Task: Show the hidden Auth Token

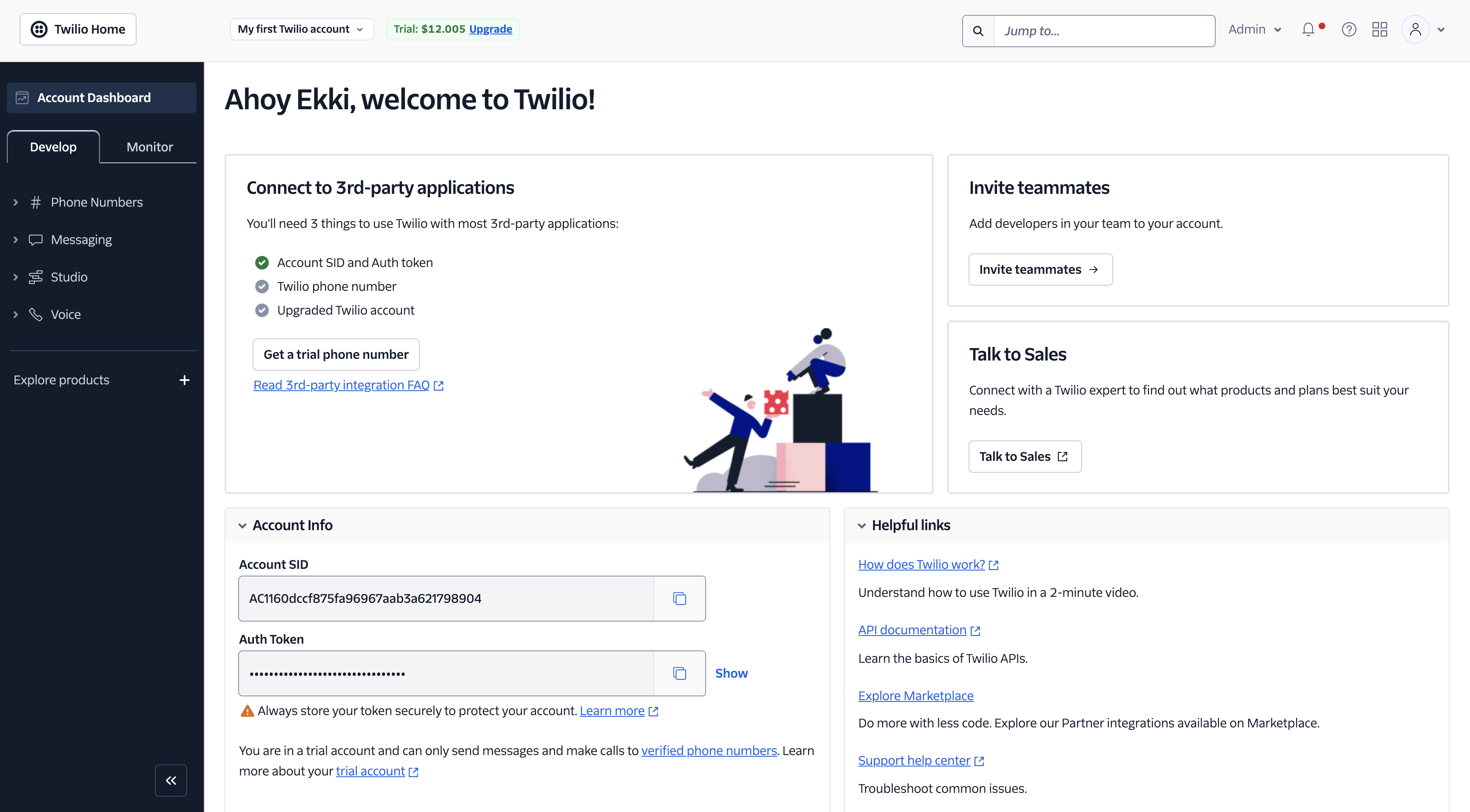Action: [732, 673]
